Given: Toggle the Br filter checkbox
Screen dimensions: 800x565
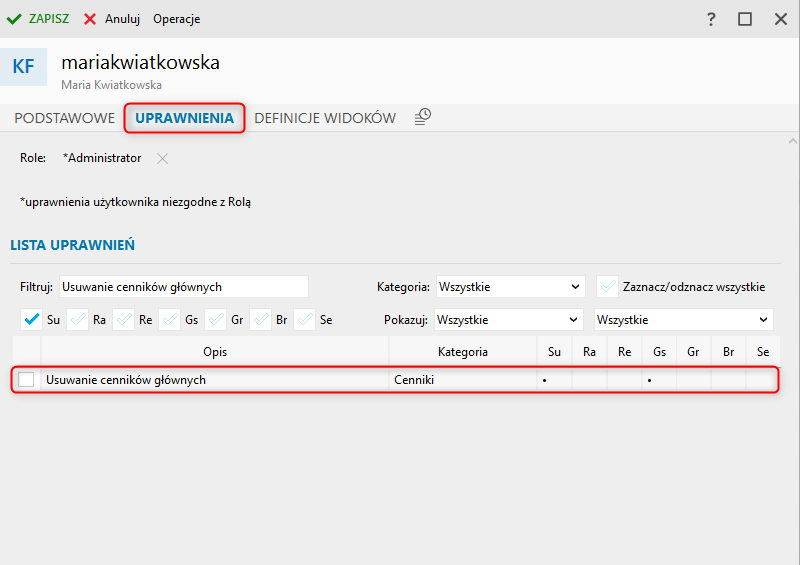Looking at the screenshot, I should (261, 320).
